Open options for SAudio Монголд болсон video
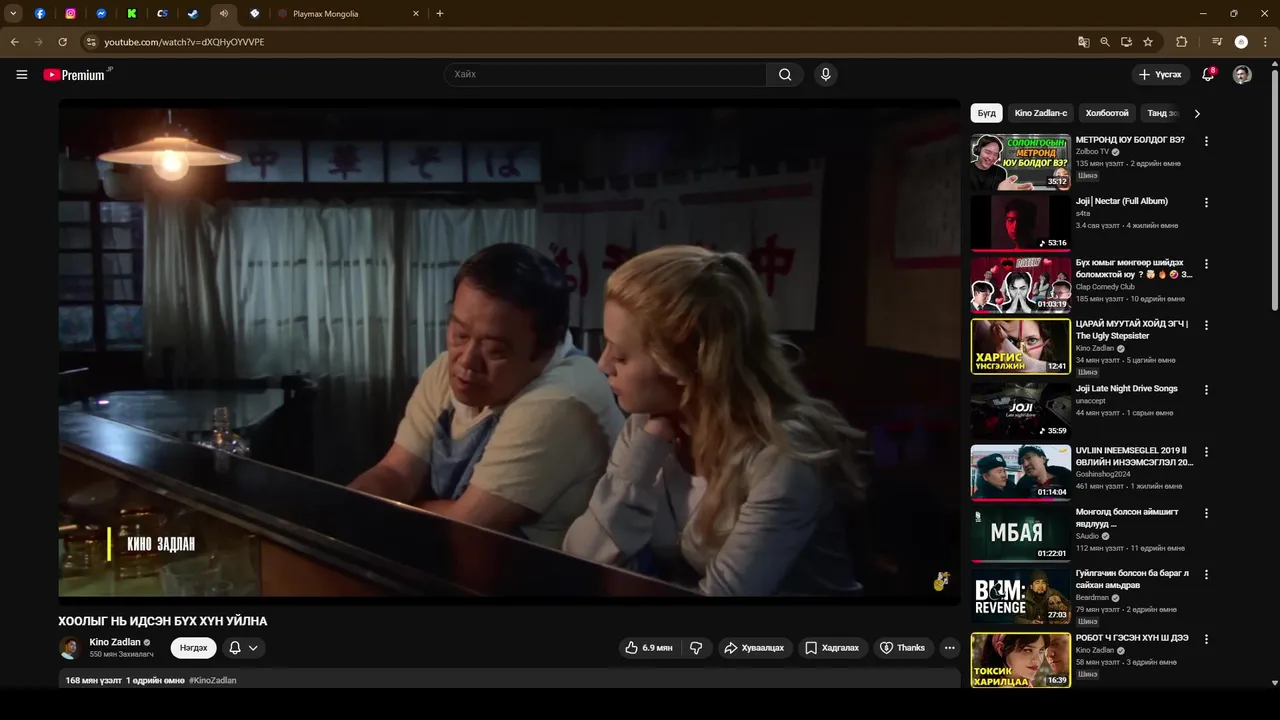This screenshot has height=720, width=1280. (1206, 513)
